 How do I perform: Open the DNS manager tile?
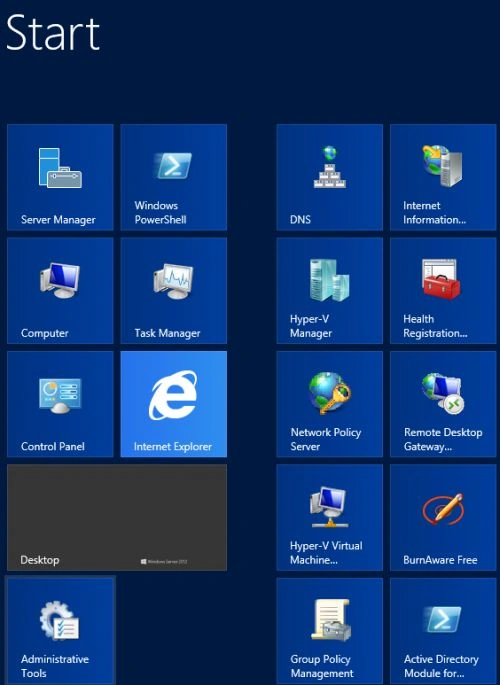click(x=330, y=177)
